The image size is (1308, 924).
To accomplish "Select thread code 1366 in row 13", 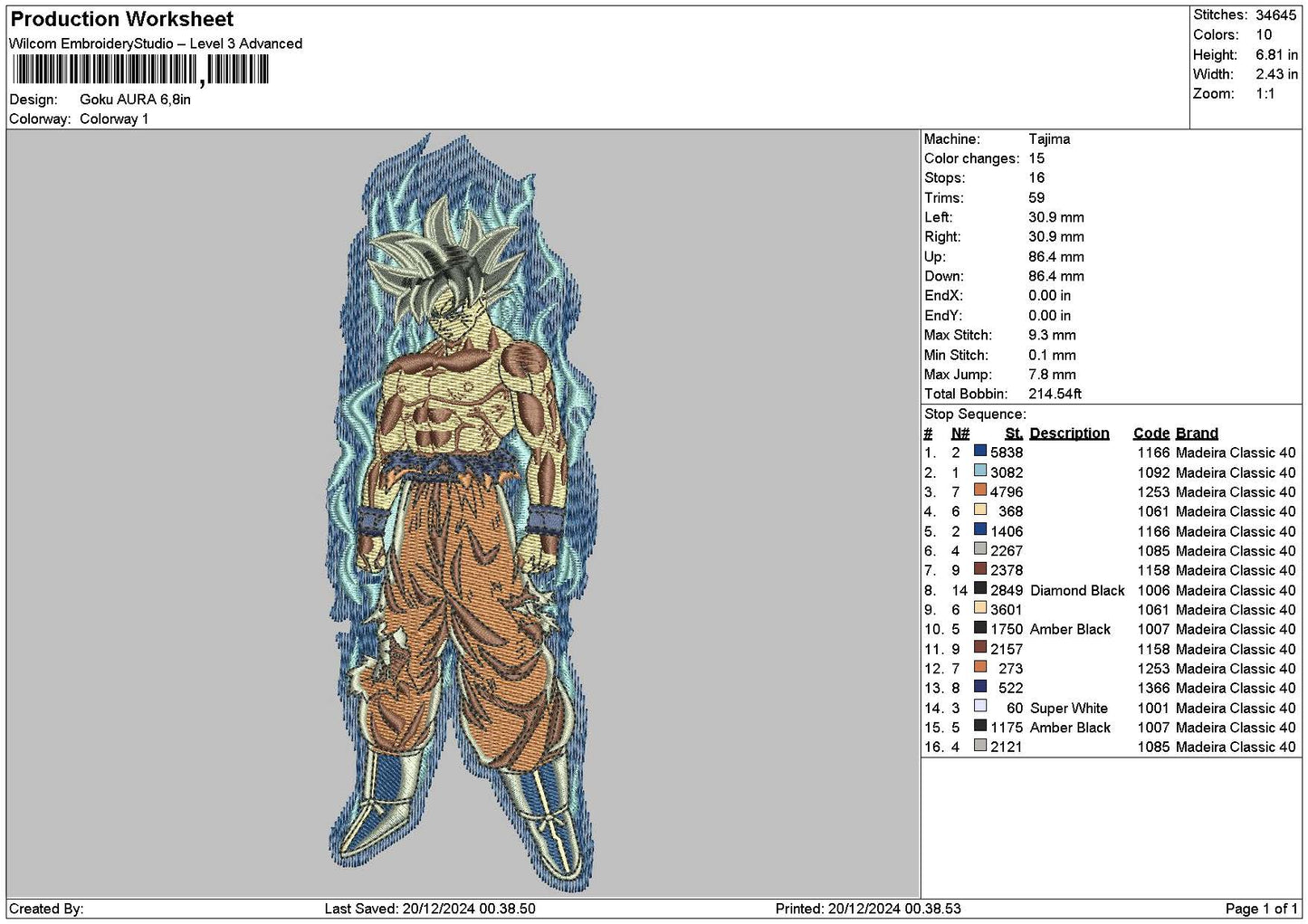I will coord(1153,689).
